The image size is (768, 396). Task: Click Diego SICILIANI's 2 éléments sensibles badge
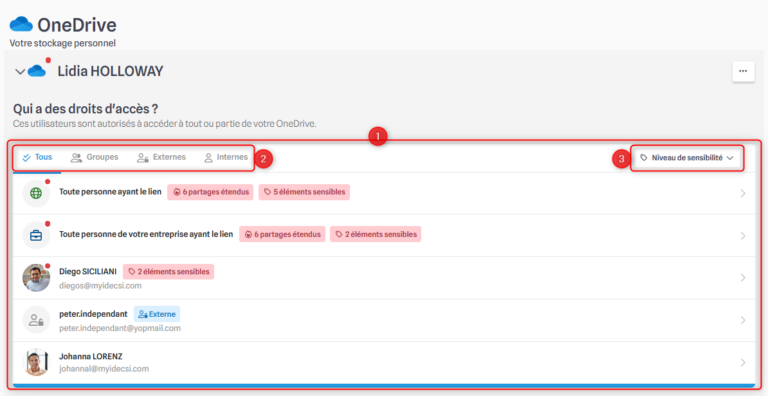(x=168, y=272)
